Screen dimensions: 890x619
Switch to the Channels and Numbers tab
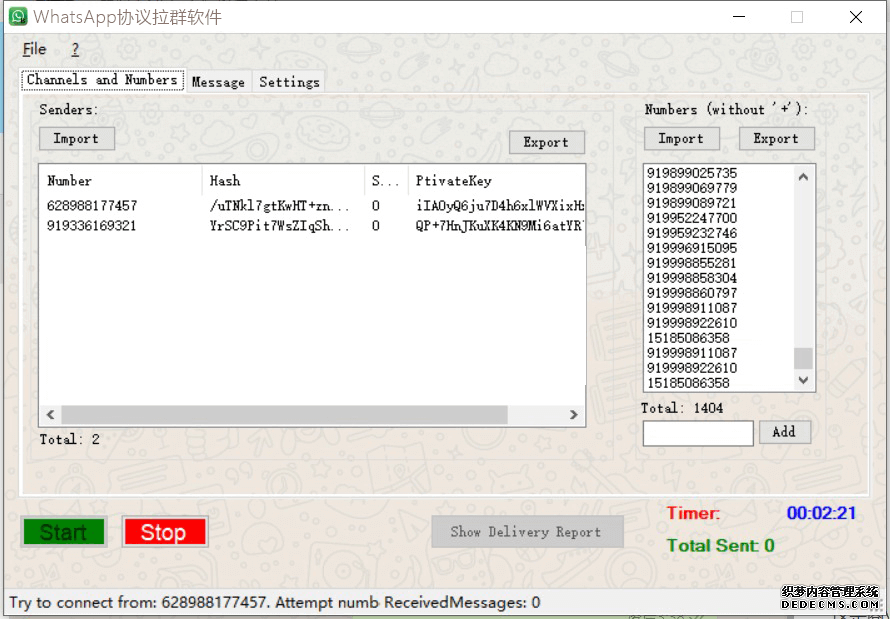click(102, 80)
